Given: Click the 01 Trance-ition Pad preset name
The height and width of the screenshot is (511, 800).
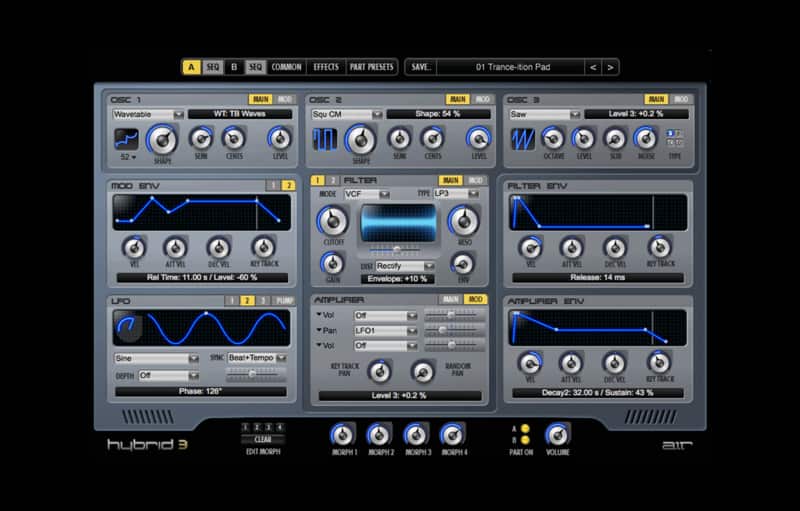Looking at the screenshot, I should (x=513, y=67).
